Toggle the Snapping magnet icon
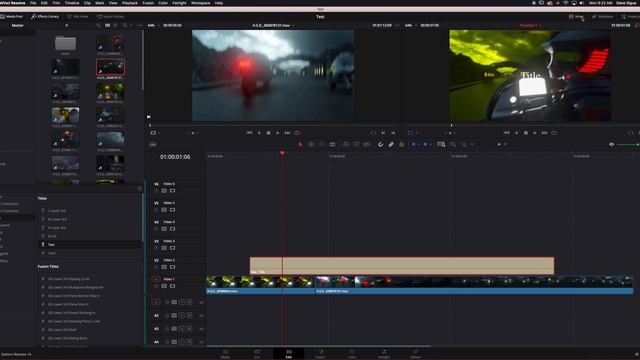 (380, 144)
